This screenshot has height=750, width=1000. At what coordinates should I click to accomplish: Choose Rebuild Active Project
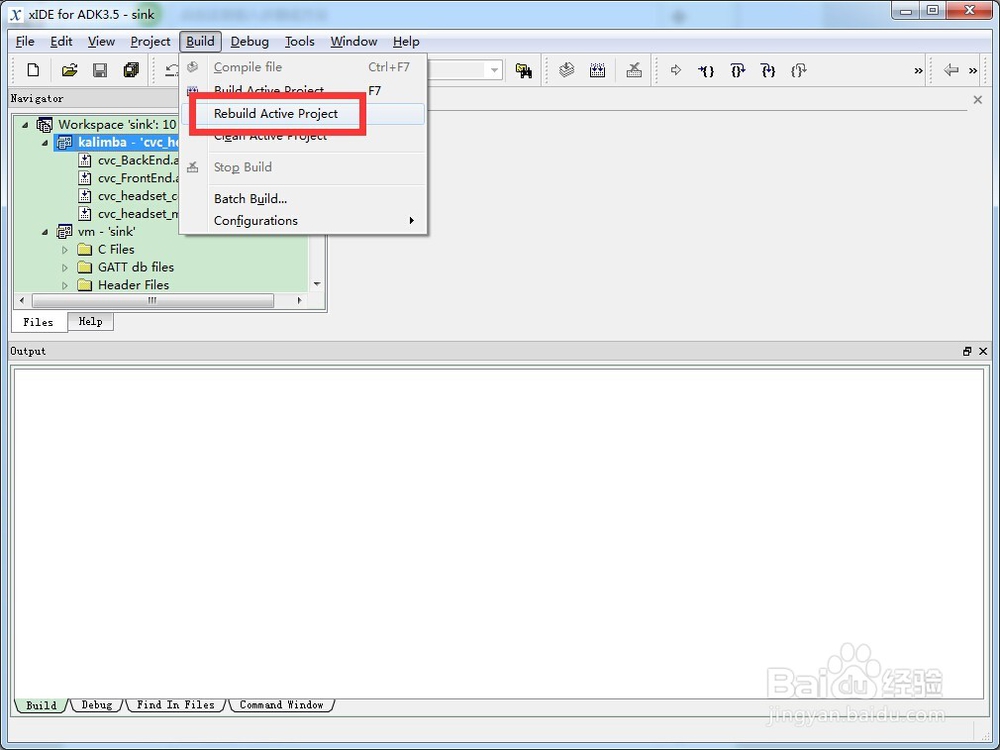pos(303,114)
